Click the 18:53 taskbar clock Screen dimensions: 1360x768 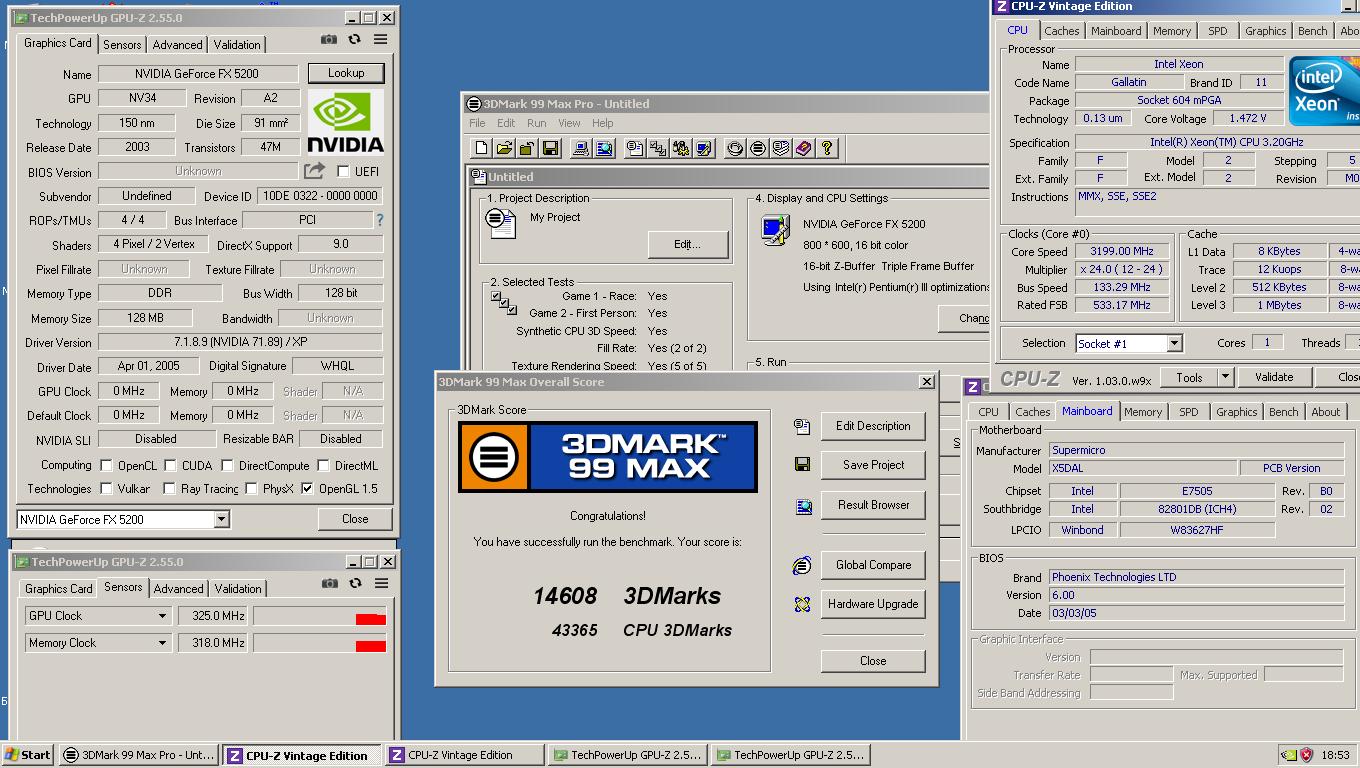click(x=1335, y=755)
